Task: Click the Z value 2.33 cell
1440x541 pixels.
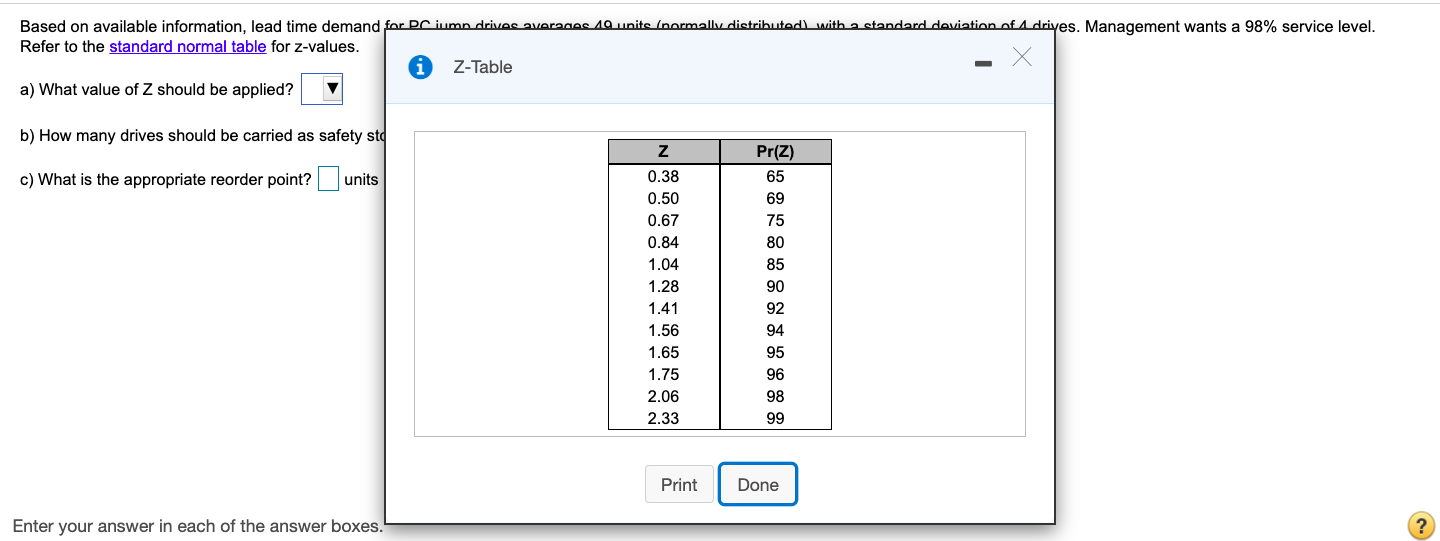Action: (663, 418)
